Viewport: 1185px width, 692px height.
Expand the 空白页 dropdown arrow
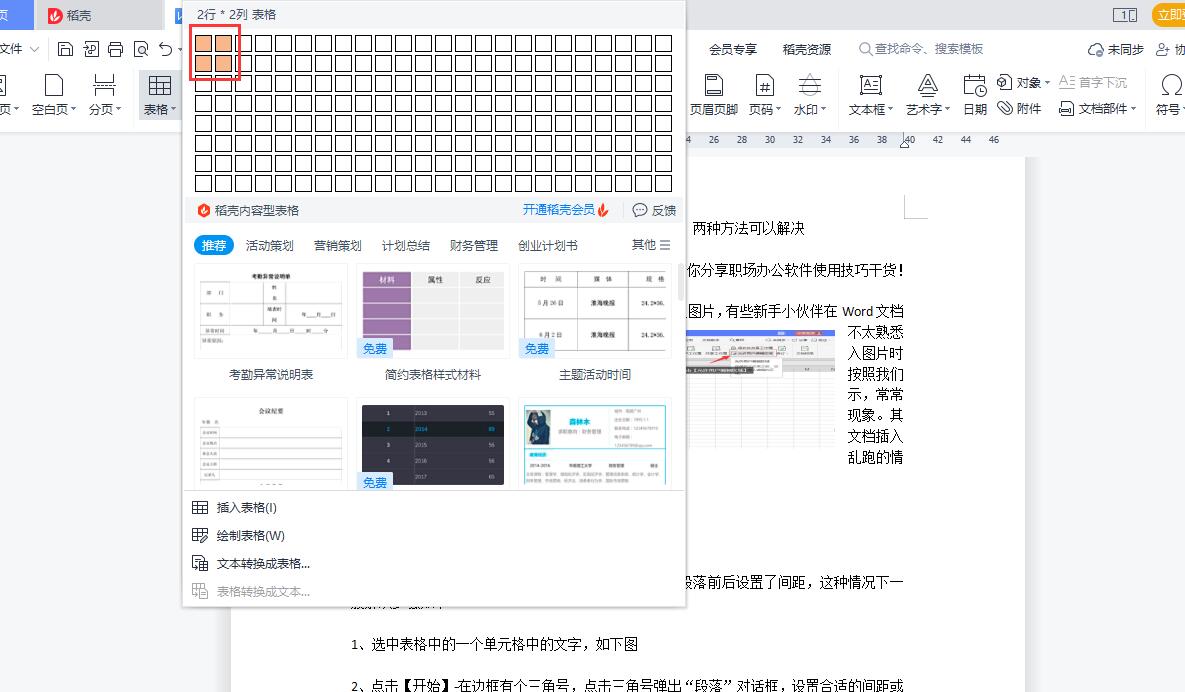73,110
